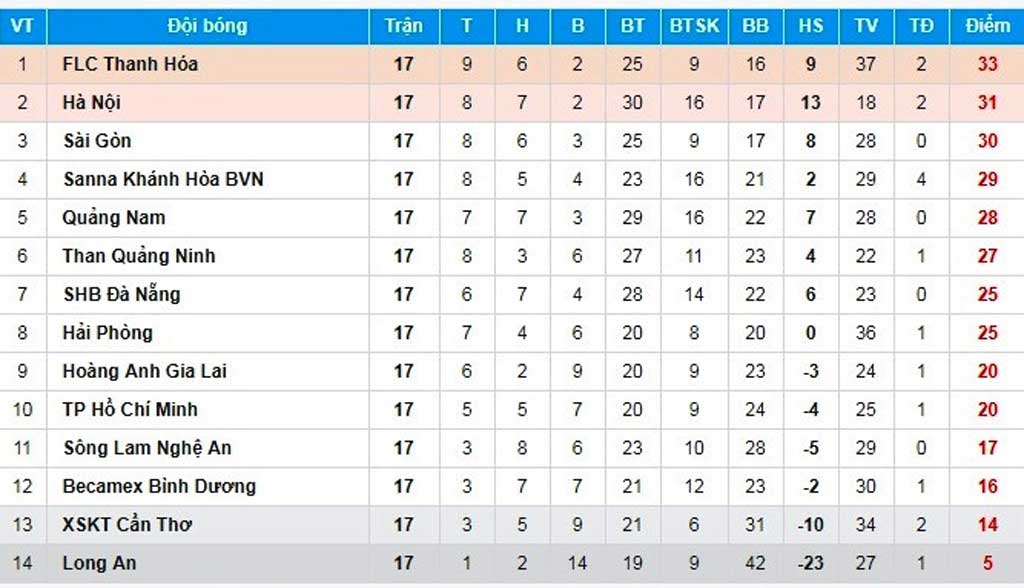The image size is (1024, 588).
Task: Click Becamex Bình Dương team name
Action: (x=159, y=487)
